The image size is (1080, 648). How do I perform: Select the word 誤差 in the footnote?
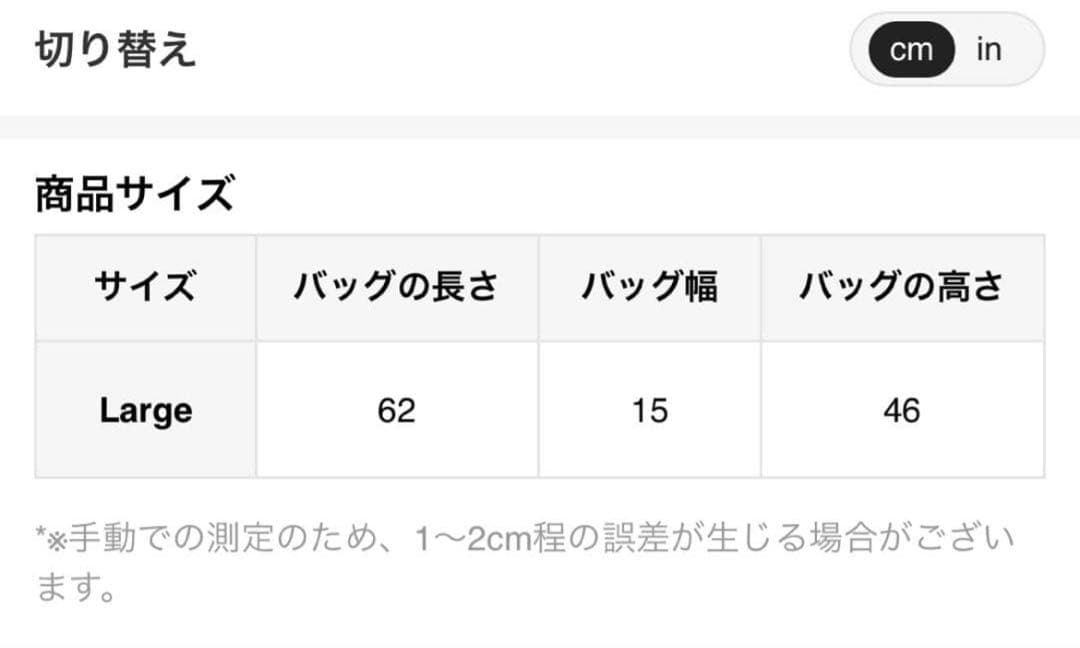tap(637, 539)
